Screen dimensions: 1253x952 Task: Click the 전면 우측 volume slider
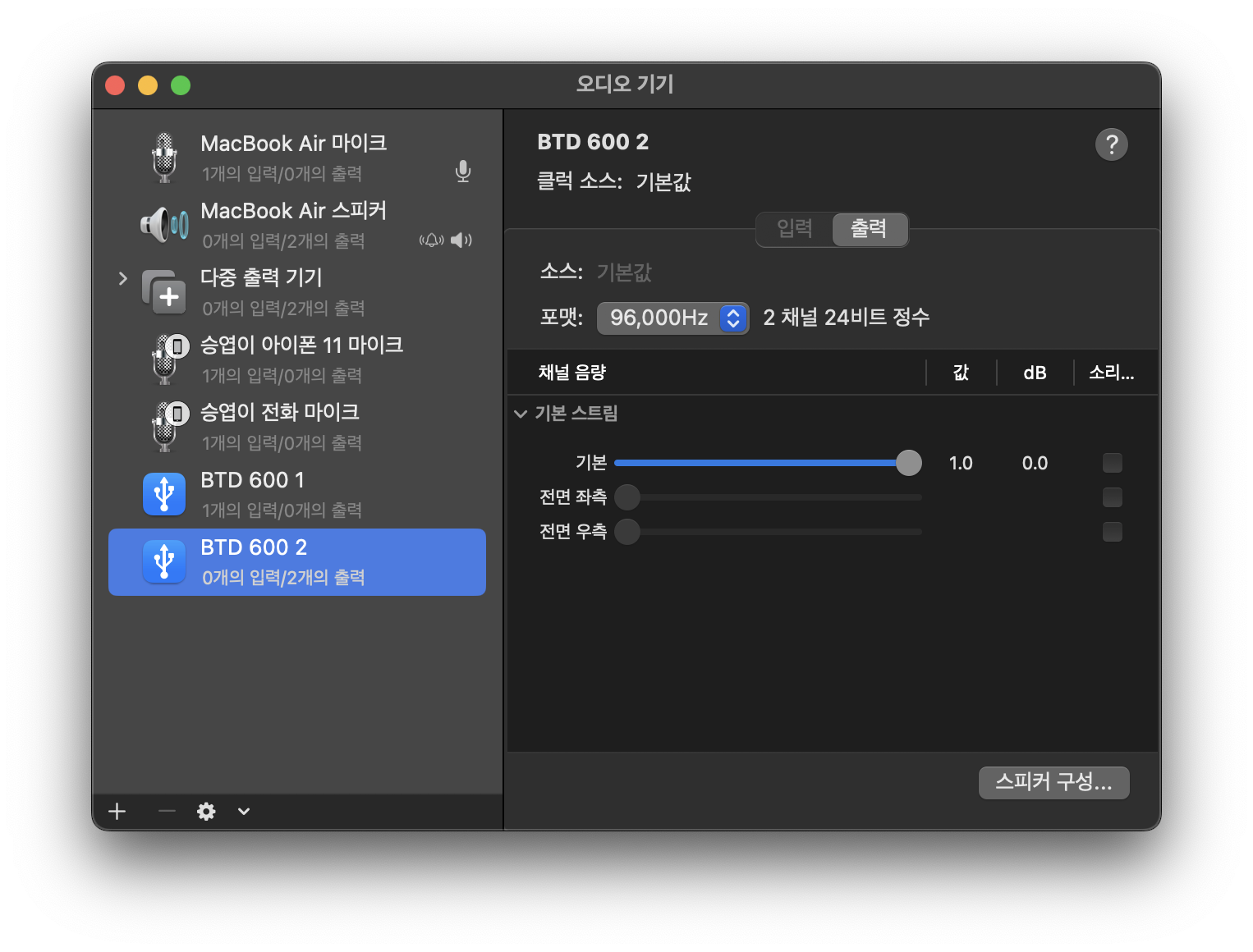[x=769, y=532]
